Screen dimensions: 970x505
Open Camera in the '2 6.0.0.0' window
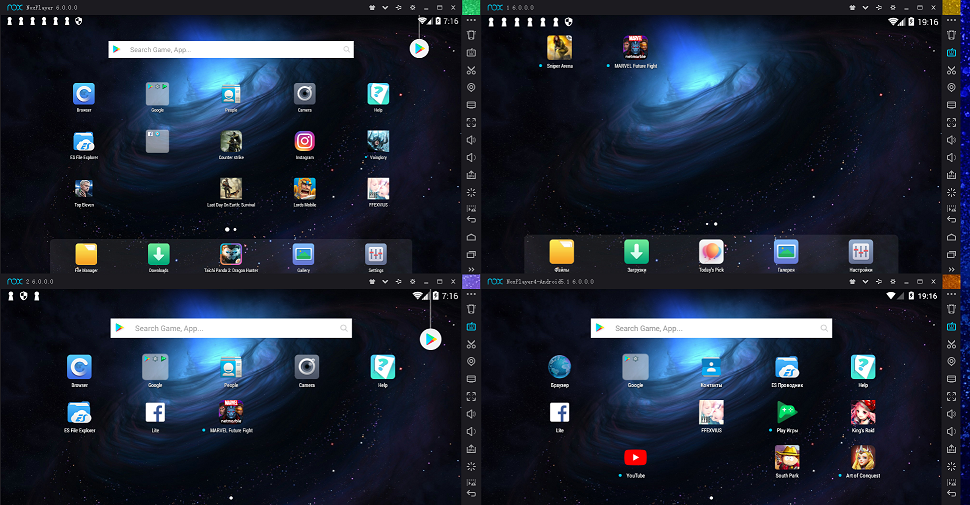point(307,367)
